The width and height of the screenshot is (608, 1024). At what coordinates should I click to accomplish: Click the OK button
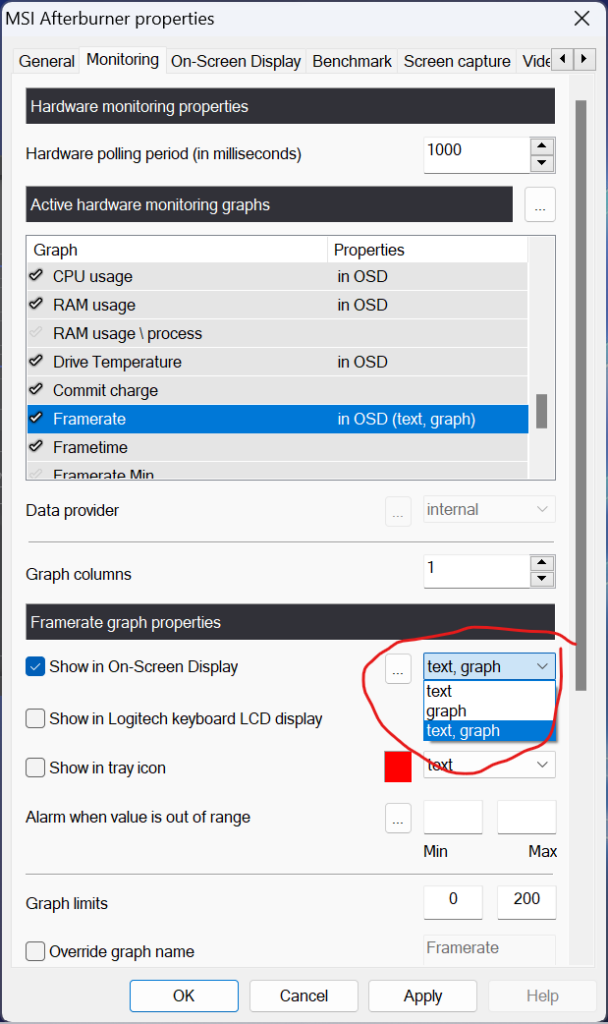click(184, 995)
